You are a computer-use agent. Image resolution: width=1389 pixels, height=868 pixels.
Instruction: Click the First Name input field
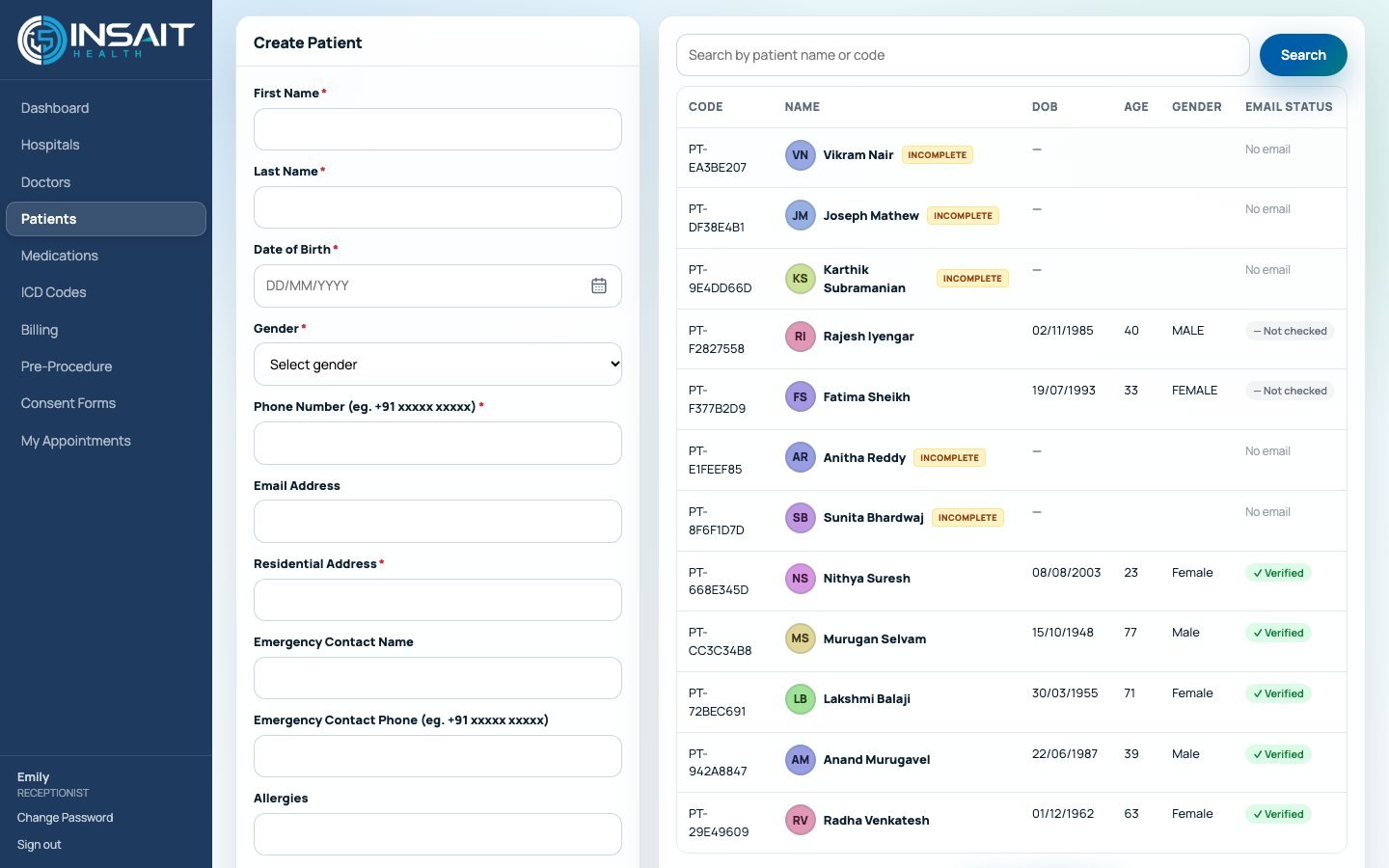coord(438,129)
